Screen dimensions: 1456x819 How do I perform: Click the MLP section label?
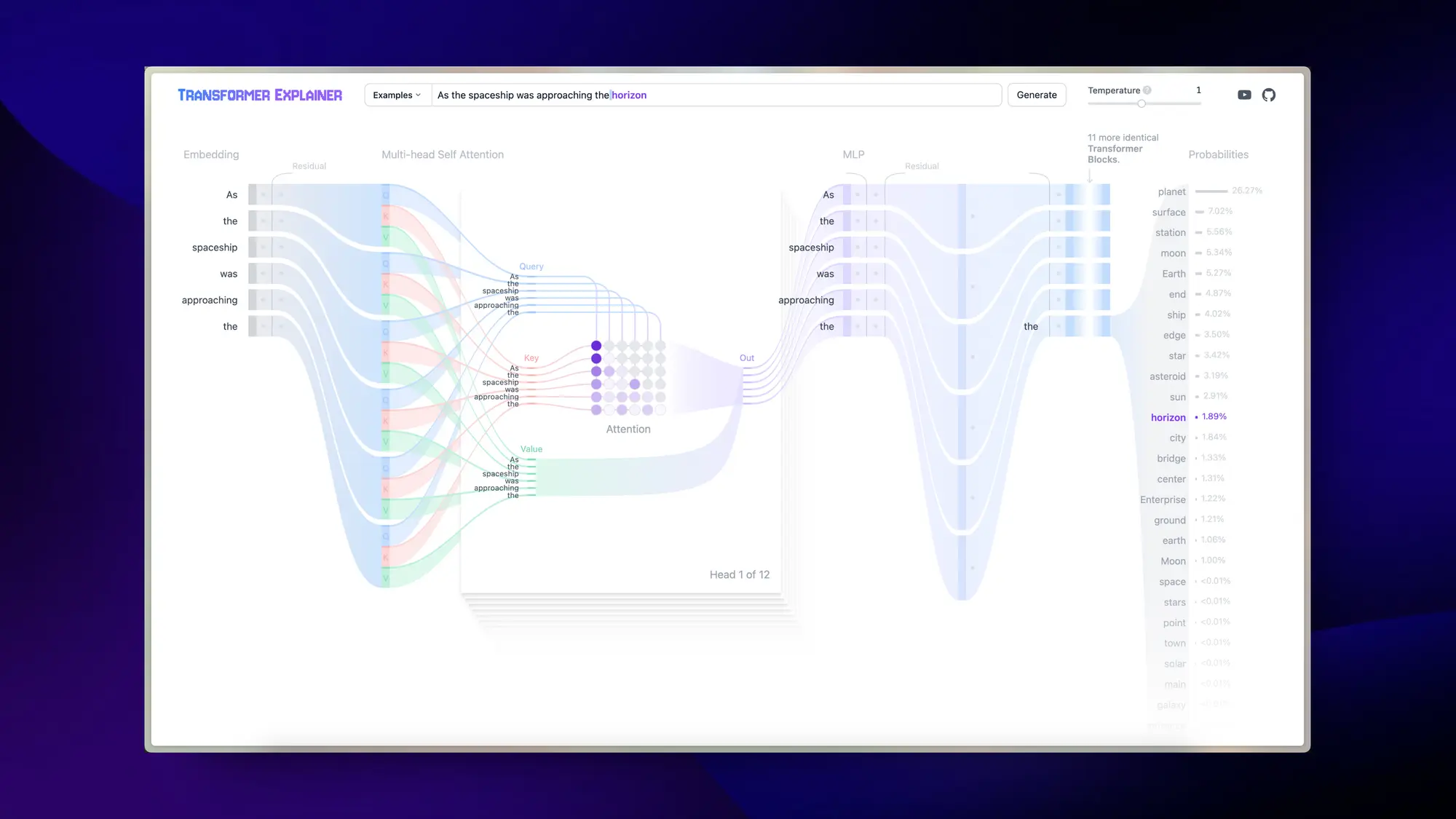coord(853,154)
